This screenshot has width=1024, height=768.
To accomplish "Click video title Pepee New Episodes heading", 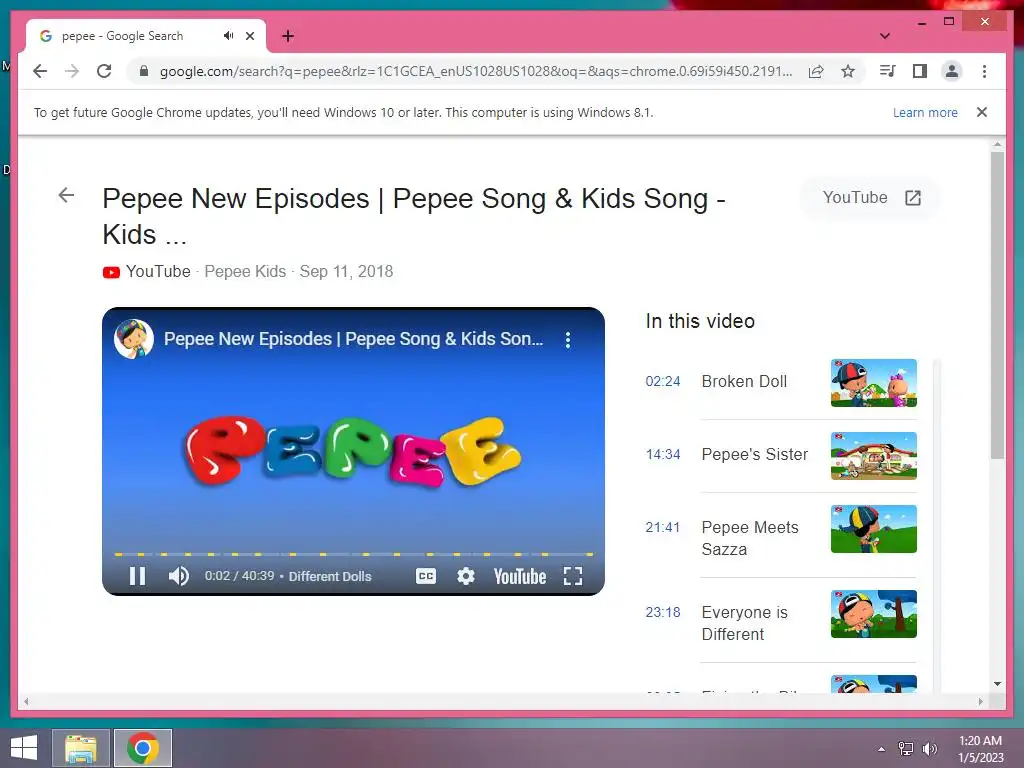I will coord(414,216).
